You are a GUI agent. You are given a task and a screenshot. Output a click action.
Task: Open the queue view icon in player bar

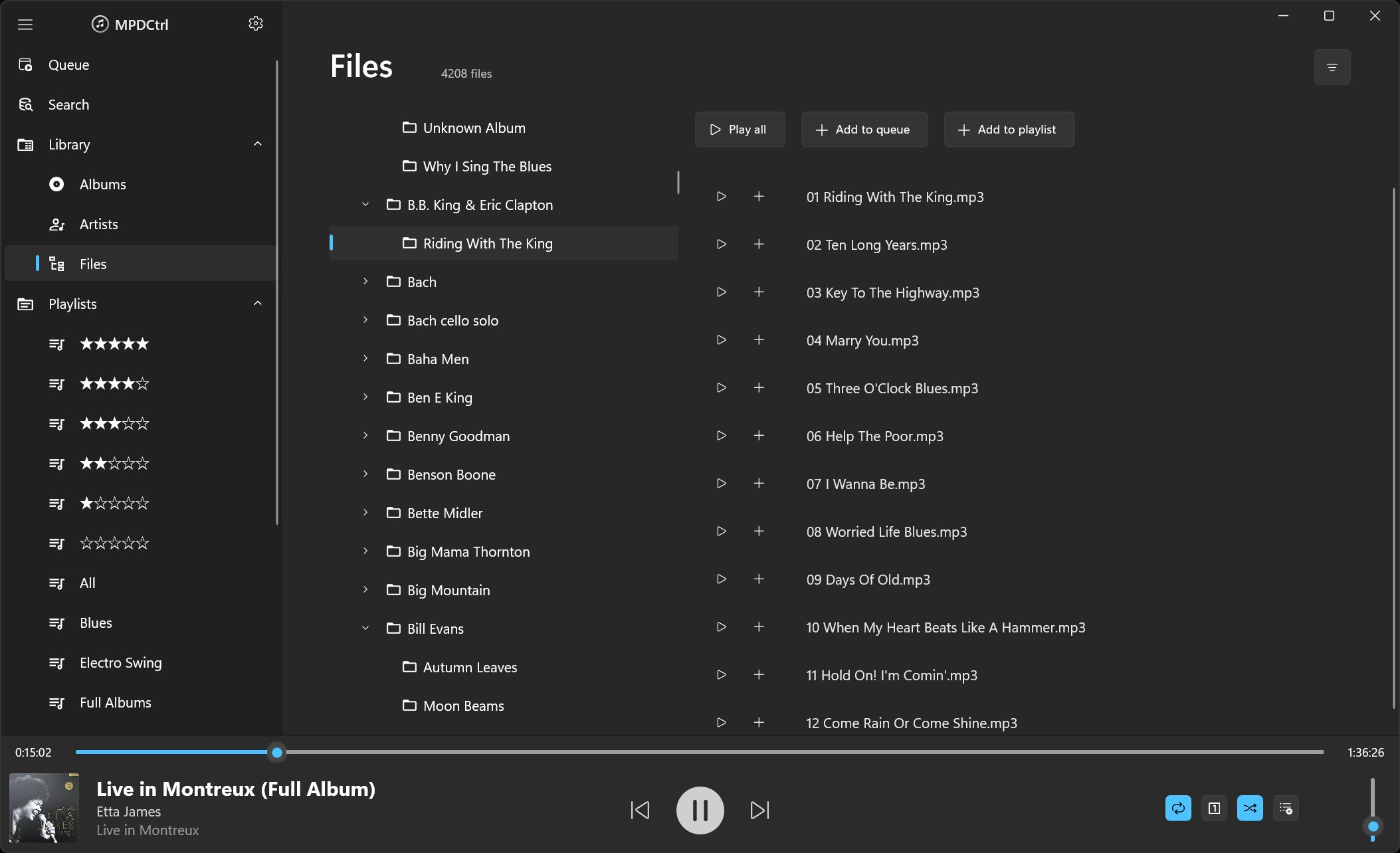coord(1286,808)
